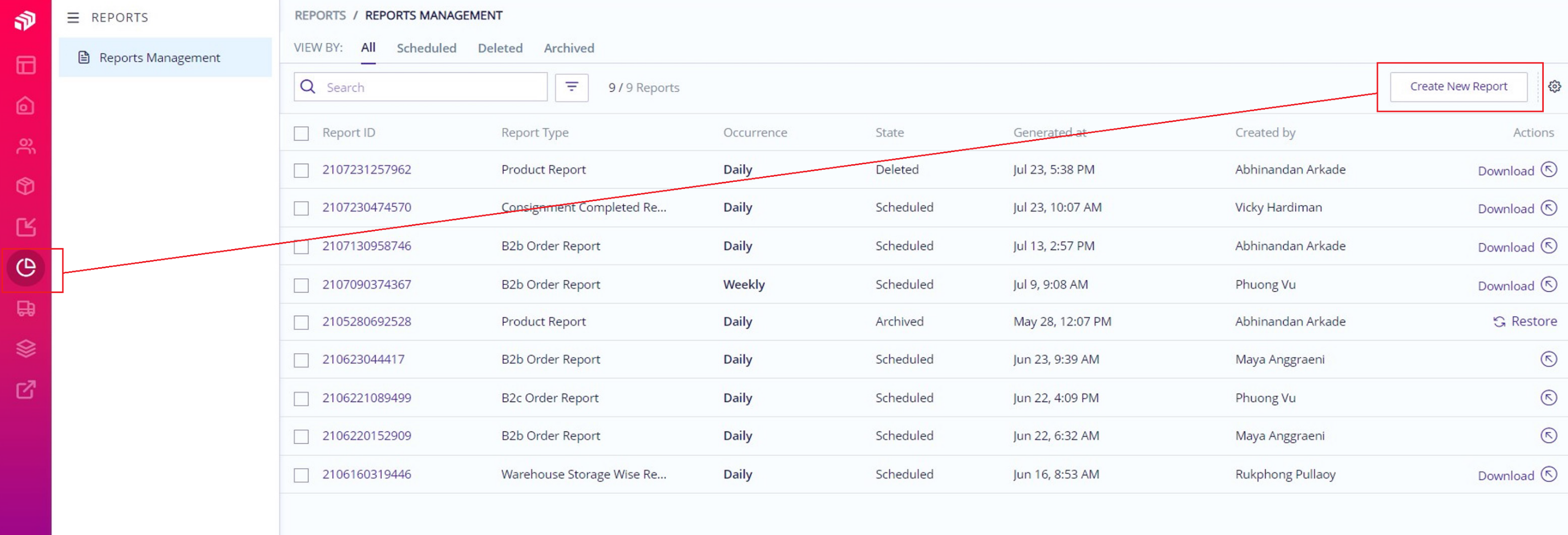Open table settings gear icon
The image size is (1568, 535).
click(1554, 87)
